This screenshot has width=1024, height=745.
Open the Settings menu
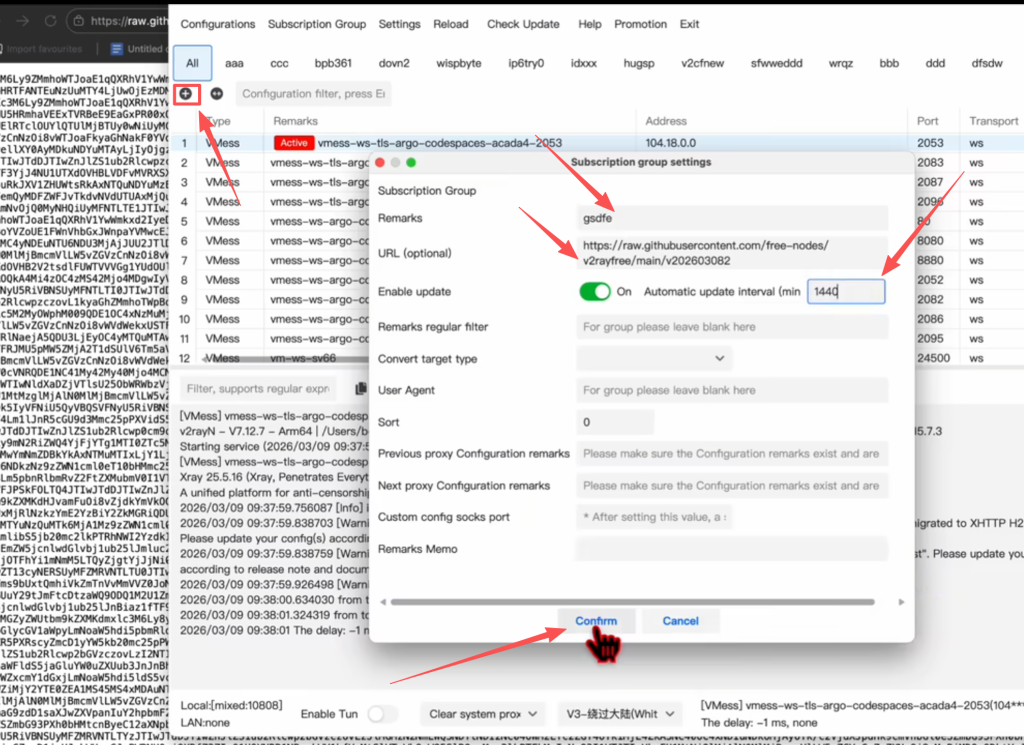coord(399,24)
